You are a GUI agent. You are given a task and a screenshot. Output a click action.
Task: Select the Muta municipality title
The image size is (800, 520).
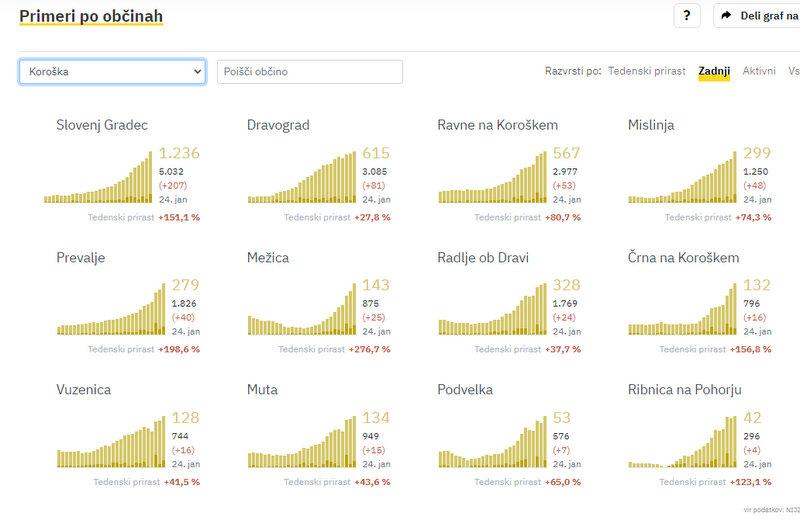[262, 389]
